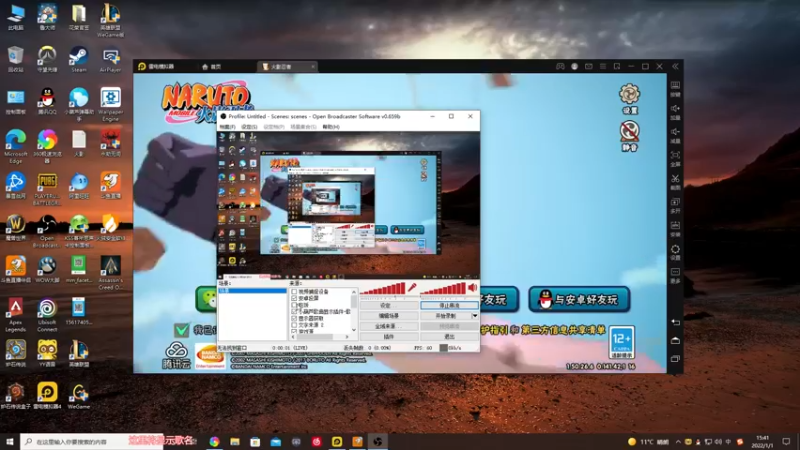Click the OBS 停止串流 button
The image size is (800, 450).
click(449, 305)
